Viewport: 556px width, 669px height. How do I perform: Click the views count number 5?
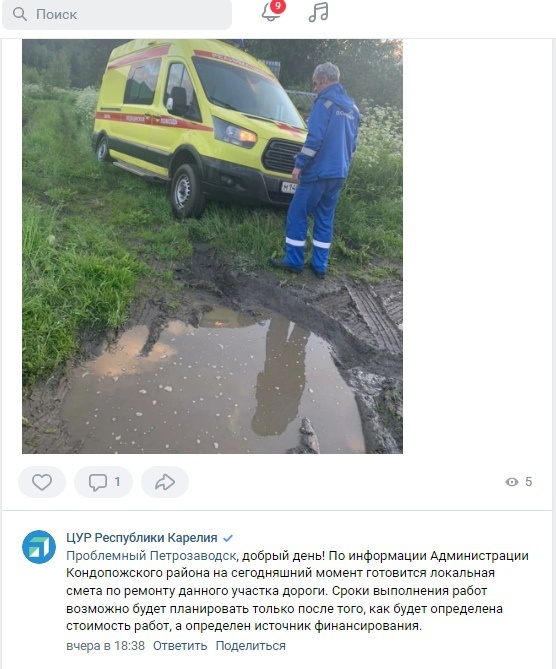tap(528, 482)
